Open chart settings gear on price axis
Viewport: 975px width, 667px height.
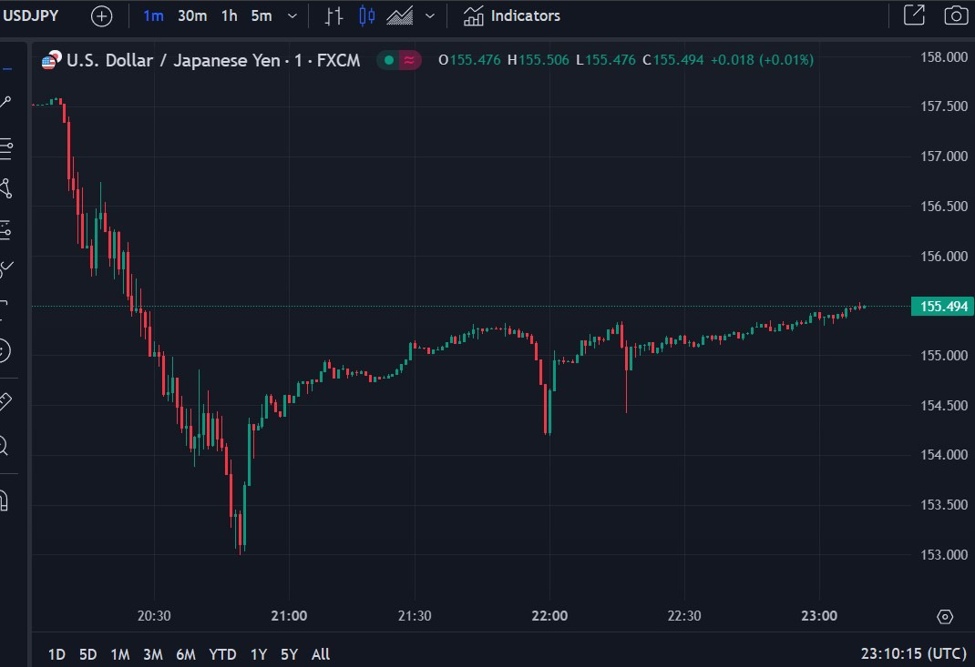coord(944,616)
